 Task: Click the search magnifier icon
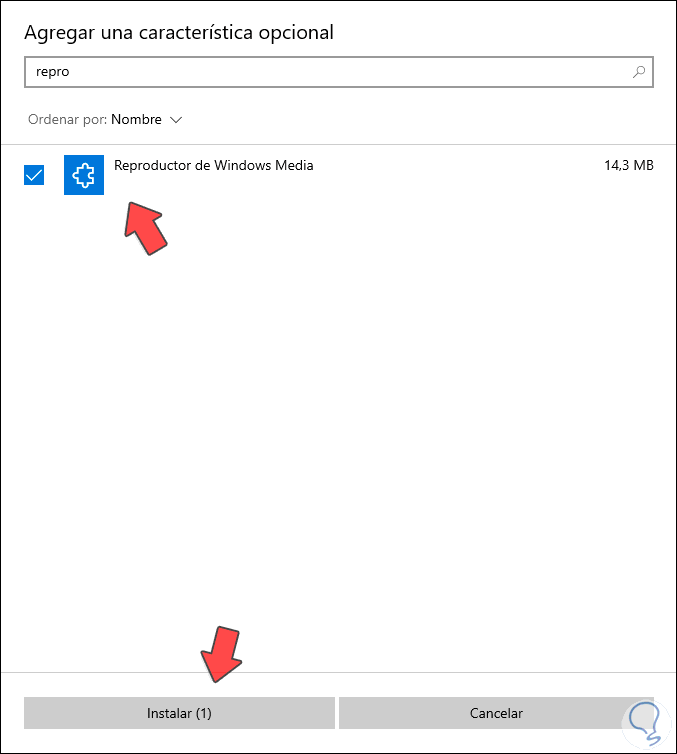point(639,72)
